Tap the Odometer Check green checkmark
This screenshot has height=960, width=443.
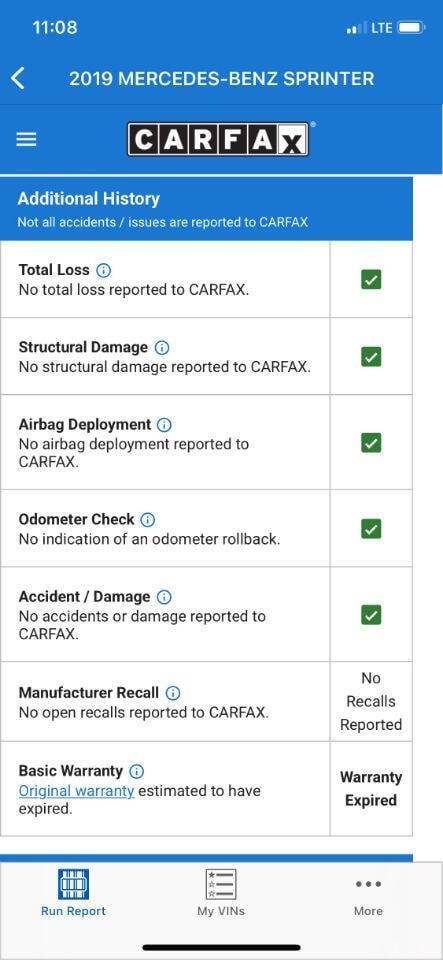371,528
